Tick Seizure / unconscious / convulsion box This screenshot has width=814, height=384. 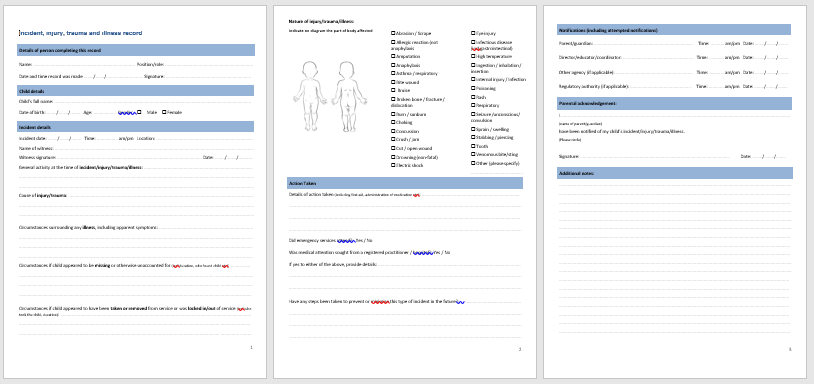coord(473,114)
